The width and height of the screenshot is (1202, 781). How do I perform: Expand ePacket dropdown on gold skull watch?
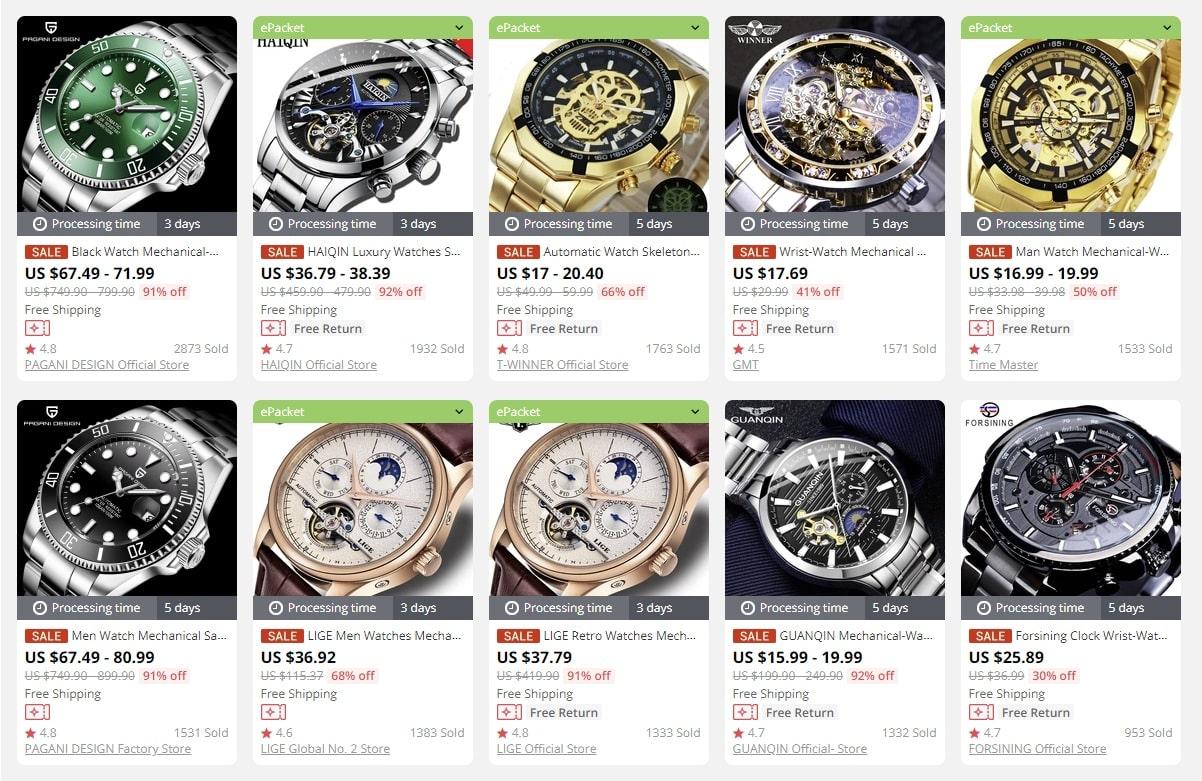(x=695, y=28)
